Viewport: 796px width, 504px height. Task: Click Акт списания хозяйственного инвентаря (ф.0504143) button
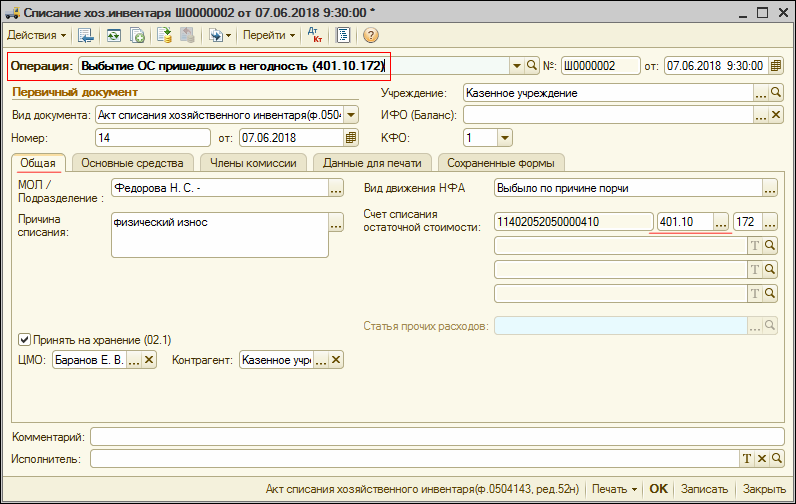(422, 489)
